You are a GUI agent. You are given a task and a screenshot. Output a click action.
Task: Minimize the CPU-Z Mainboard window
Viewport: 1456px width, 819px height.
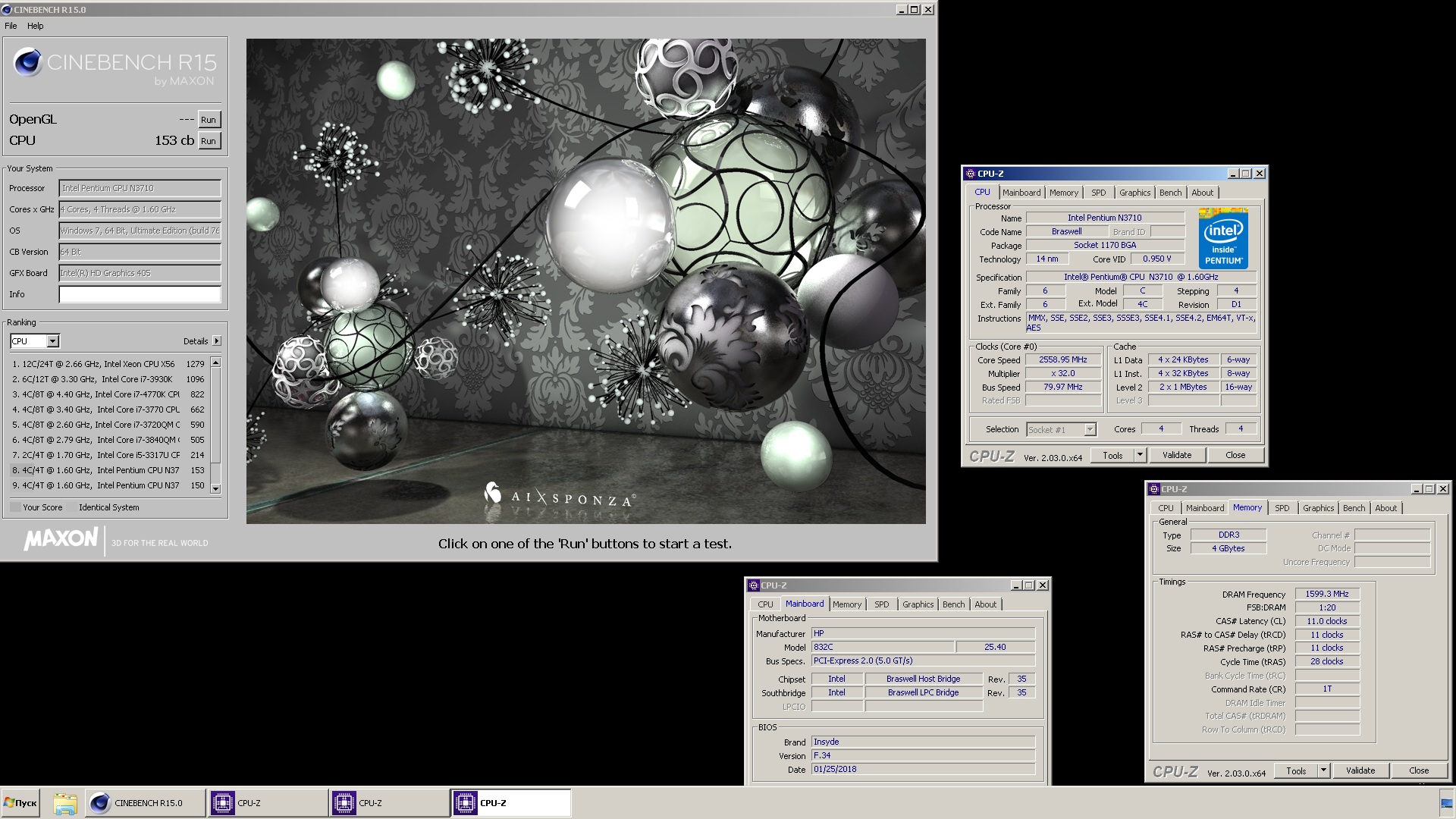[x=1015, y=585]
